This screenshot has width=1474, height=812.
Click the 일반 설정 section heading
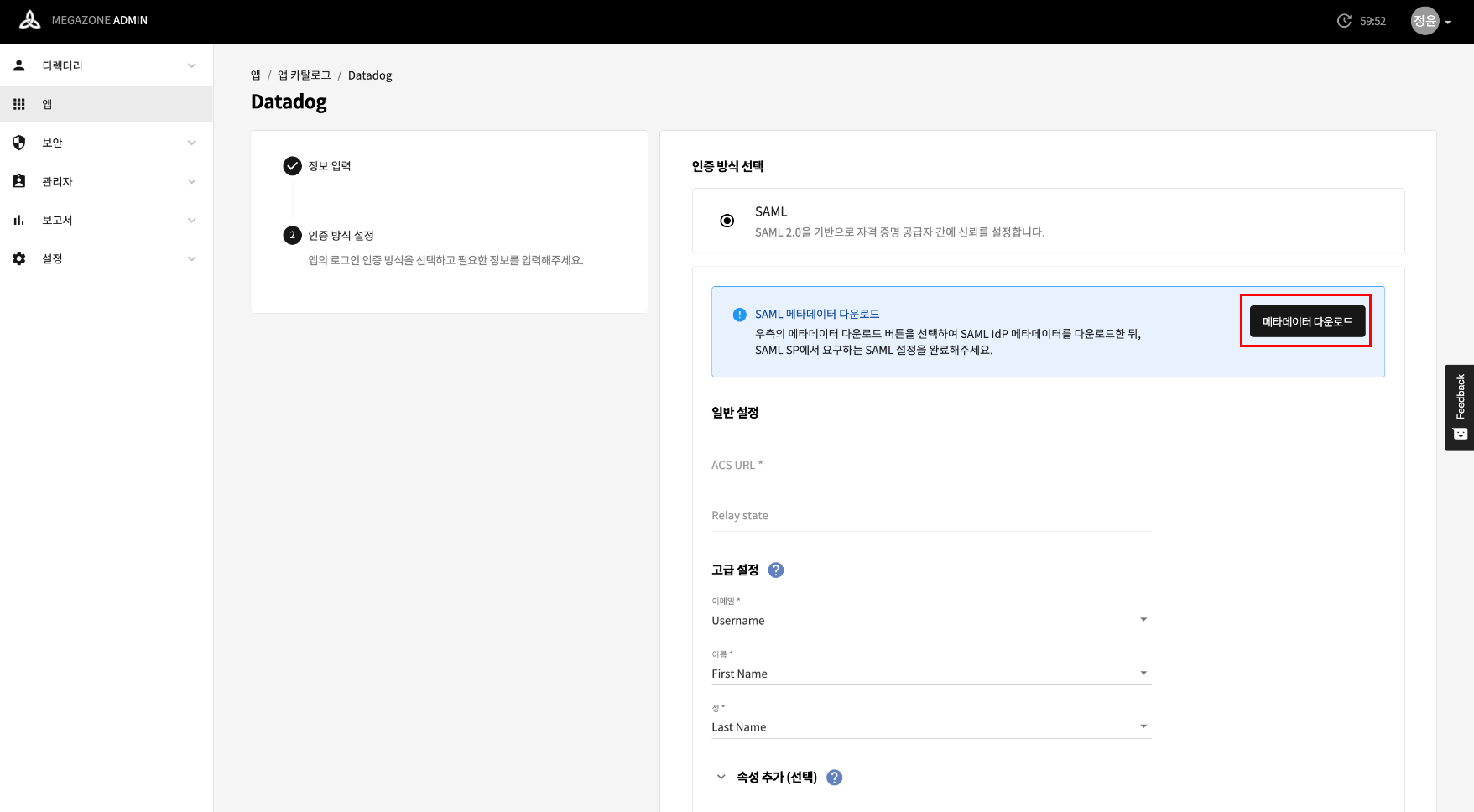(735, 413)
